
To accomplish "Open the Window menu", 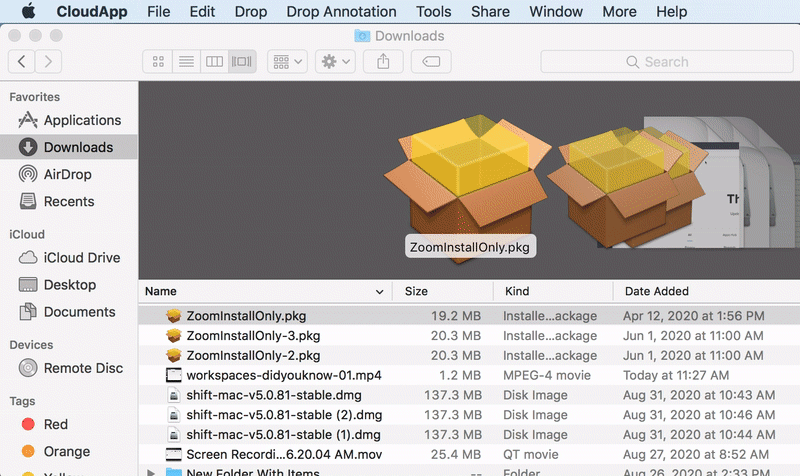I will pyautogui.click(x=556, y=11).
